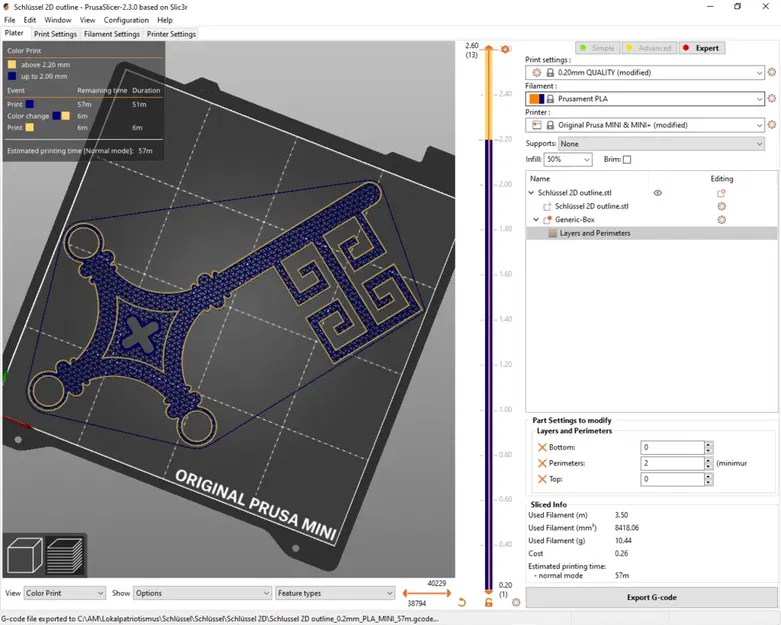Open the Show Options dropdown
781x625 pixels.
point(202,593)
